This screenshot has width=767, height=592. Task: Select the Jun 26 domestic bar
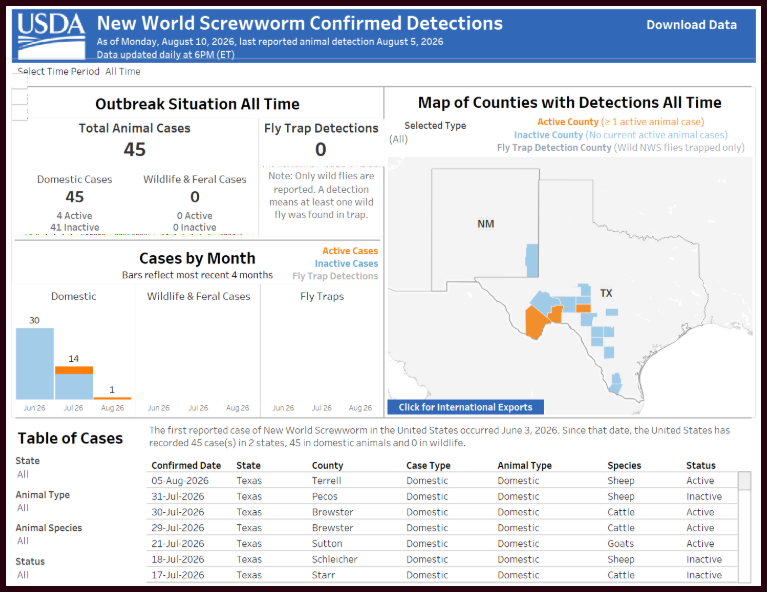click(x=35, y=364)
